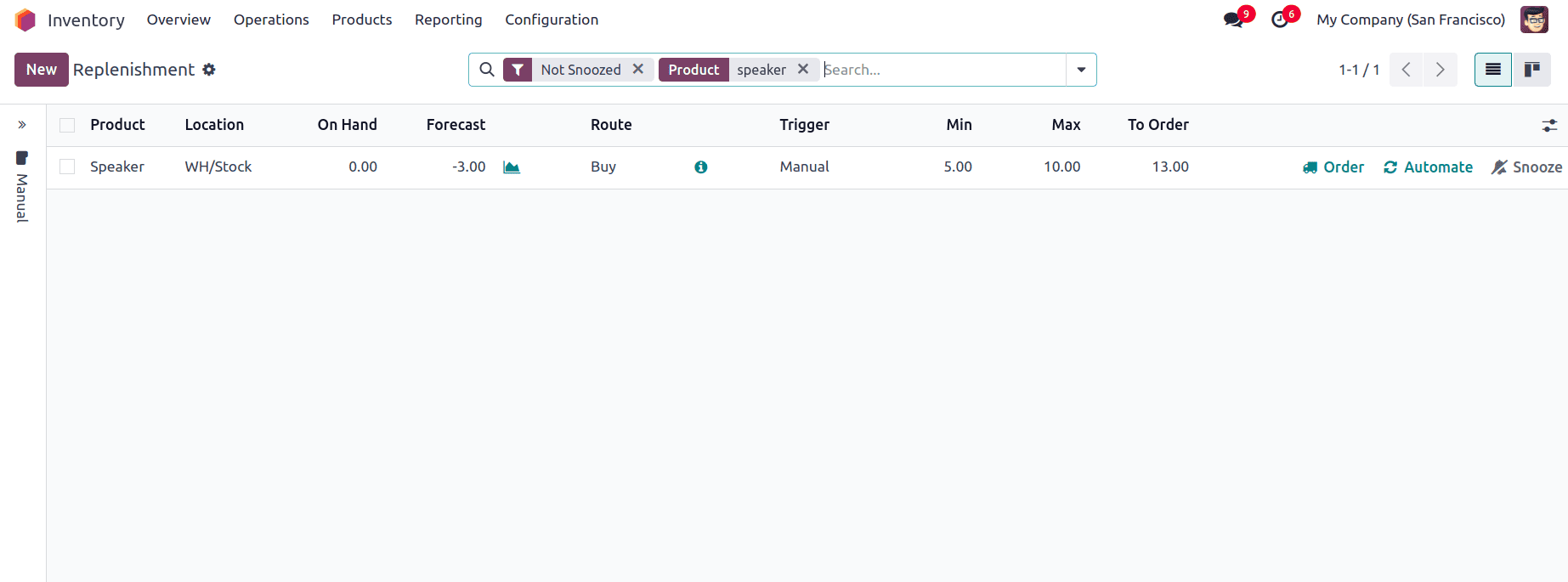Viewport: 1568px width, 582px height.
Task: Open the forecast graph icon for Speaker
Action: (x=512, y=167)
